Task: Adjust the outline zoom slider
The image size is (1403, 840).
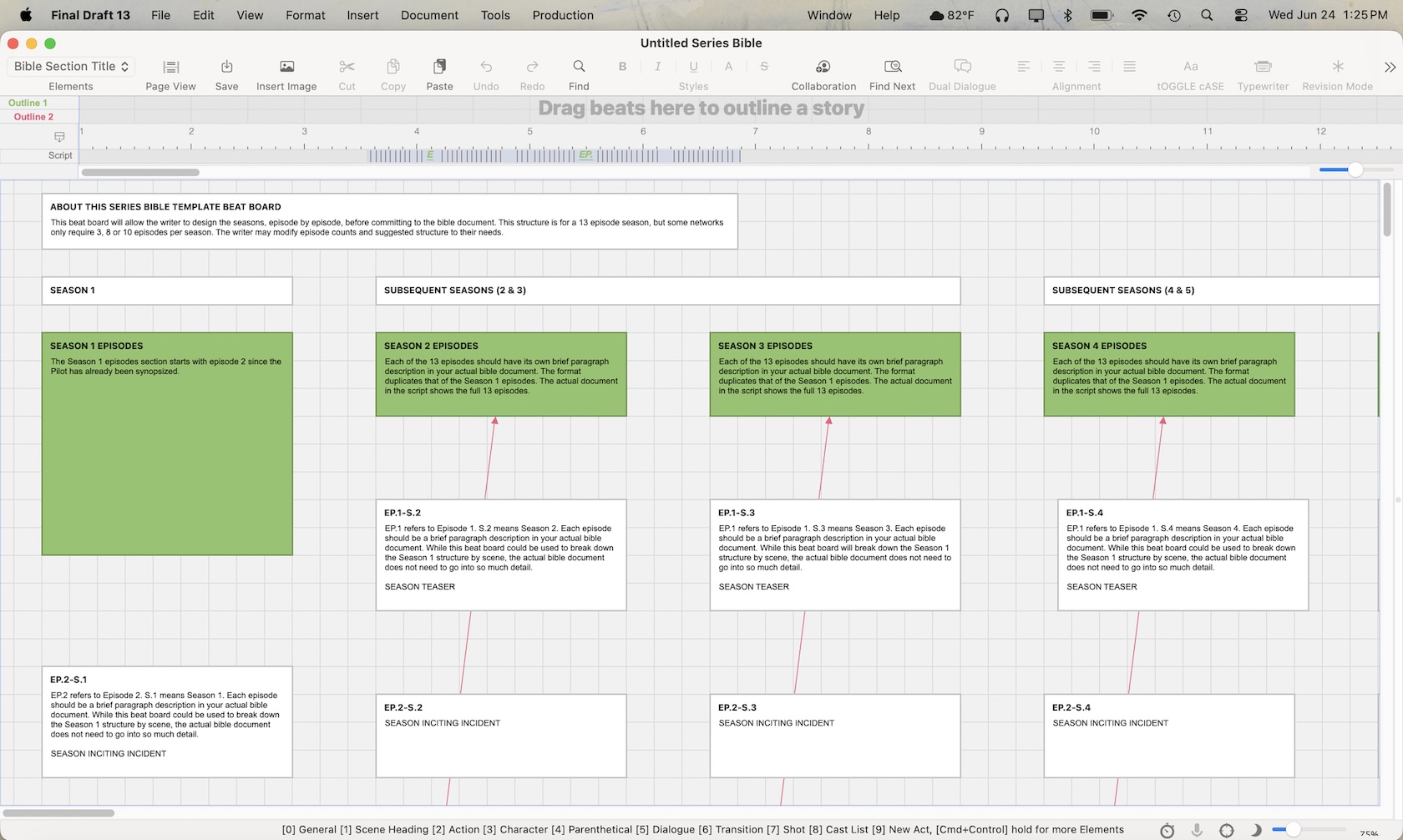Action: (1355, 170)
